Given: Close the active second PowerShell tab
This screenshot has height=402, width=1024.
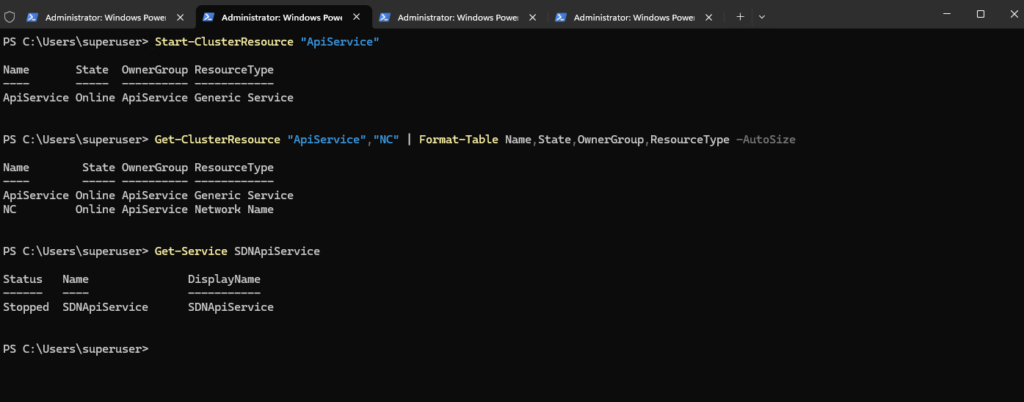Looking at the screenshot, I should pos(357,18).
